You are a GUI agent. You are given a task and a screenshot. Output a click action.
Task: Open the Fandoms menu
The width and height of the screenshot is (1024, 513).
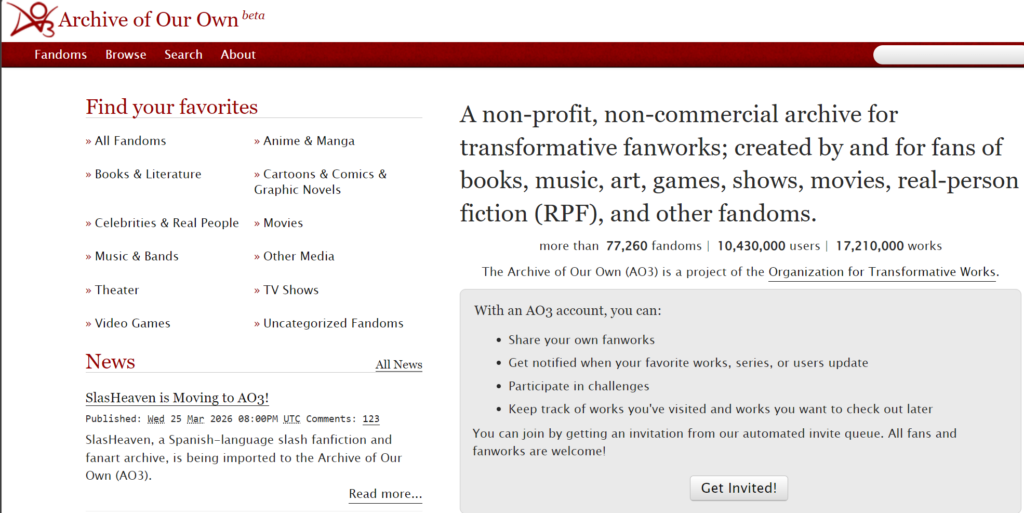point(60,55)
